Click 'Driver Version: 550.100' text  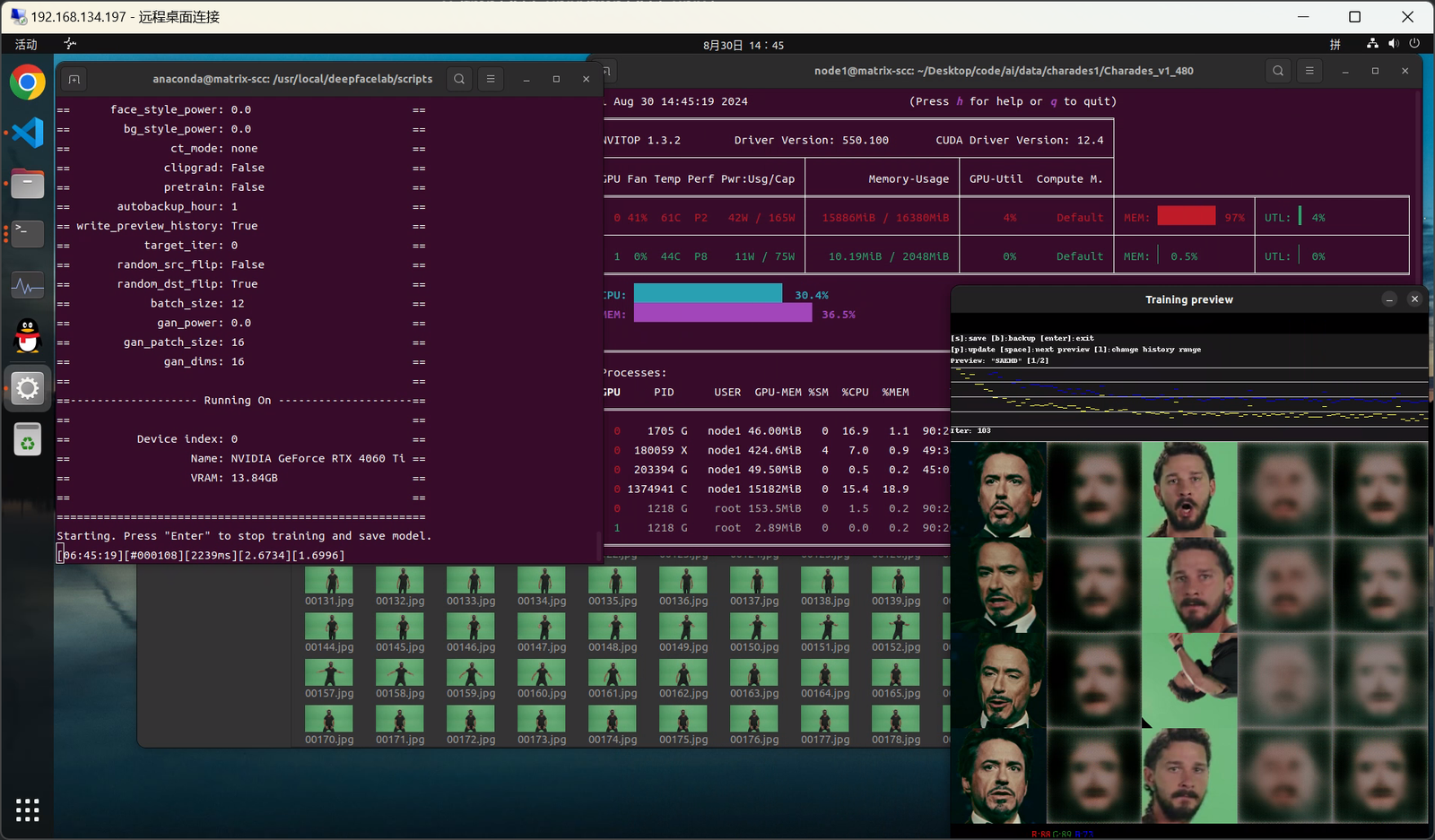click(811, 140)
